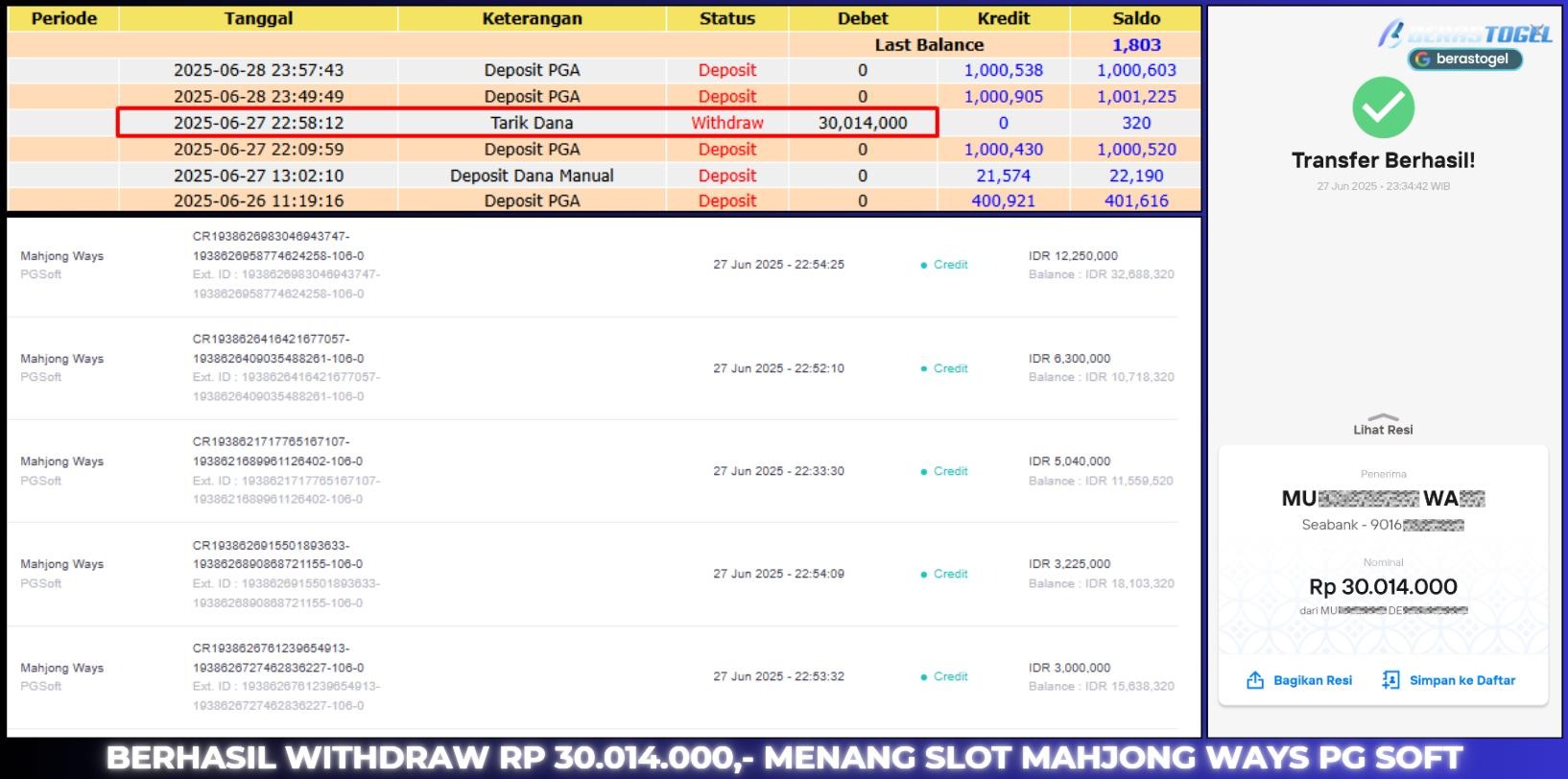1568x779 pixels.
Task: Select date 2025-06-28 23:57:43
Action: [x=258, y=70]
